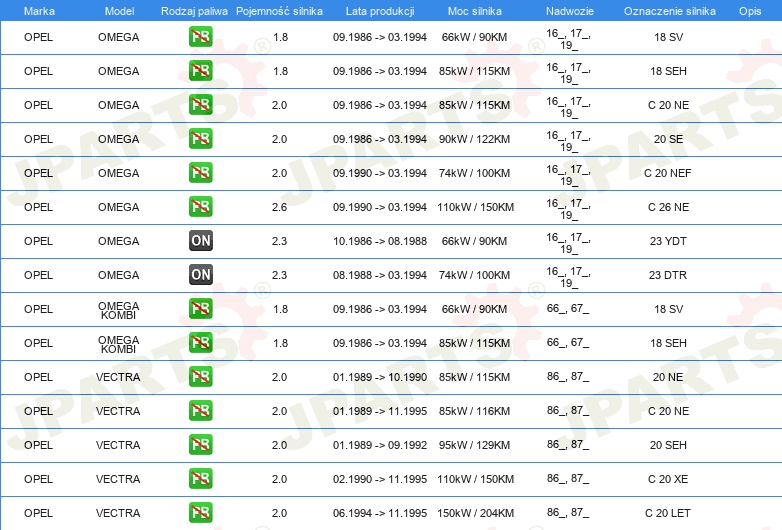782x530 pixels.
Task: Click power 110kW / 150KM in C 20 XE row
Action: click(475, 479)
